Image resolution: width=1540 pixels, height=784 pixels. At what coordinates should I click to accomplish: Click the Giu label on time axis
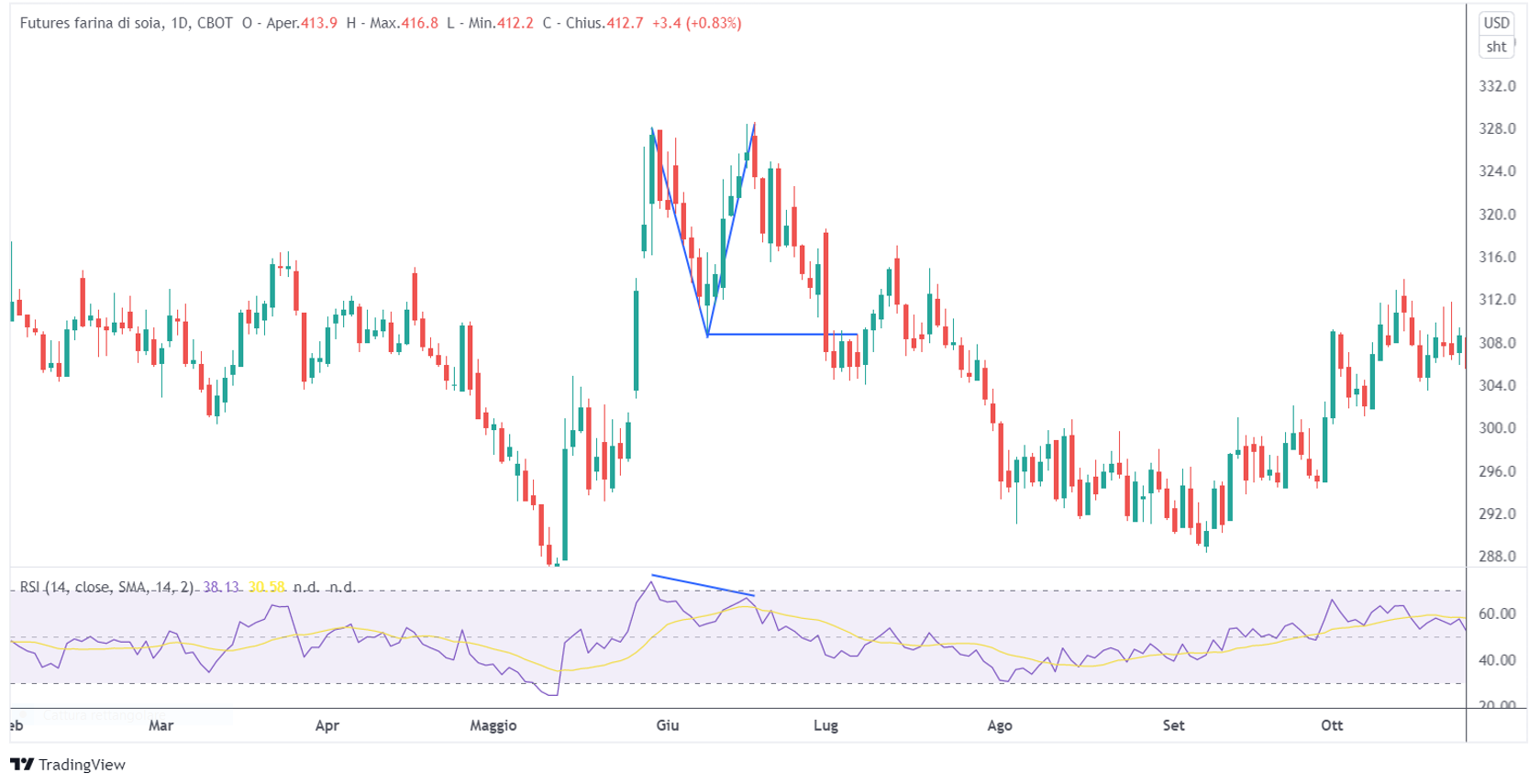(668, 725)
